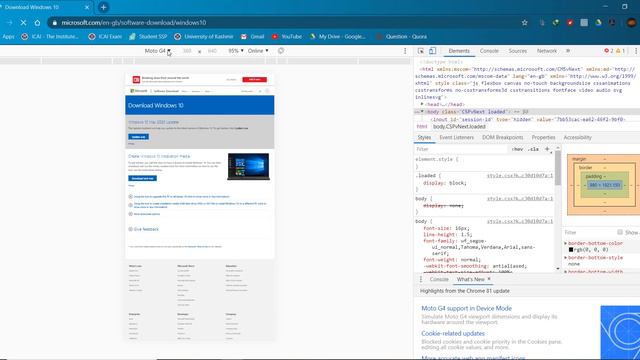Expand border-bottom-style computed property
This screenshot has height=360, width=640.
pos(566,258)
